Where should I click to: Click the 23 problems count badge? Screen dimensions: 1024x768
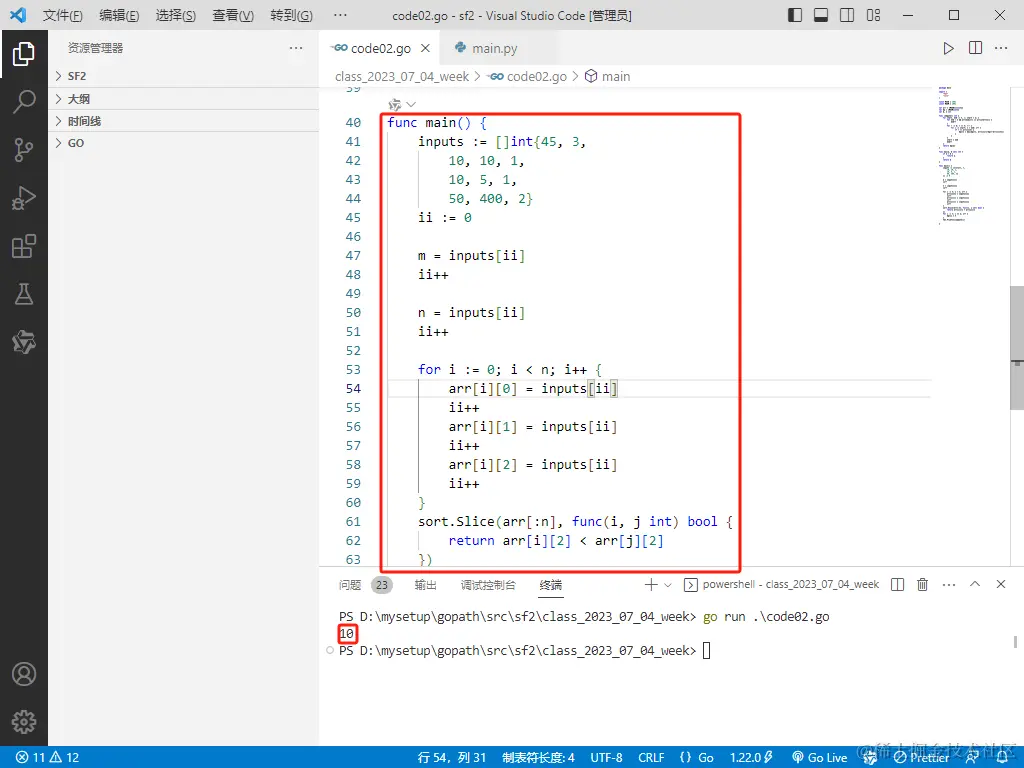click(x=382, y=584)
